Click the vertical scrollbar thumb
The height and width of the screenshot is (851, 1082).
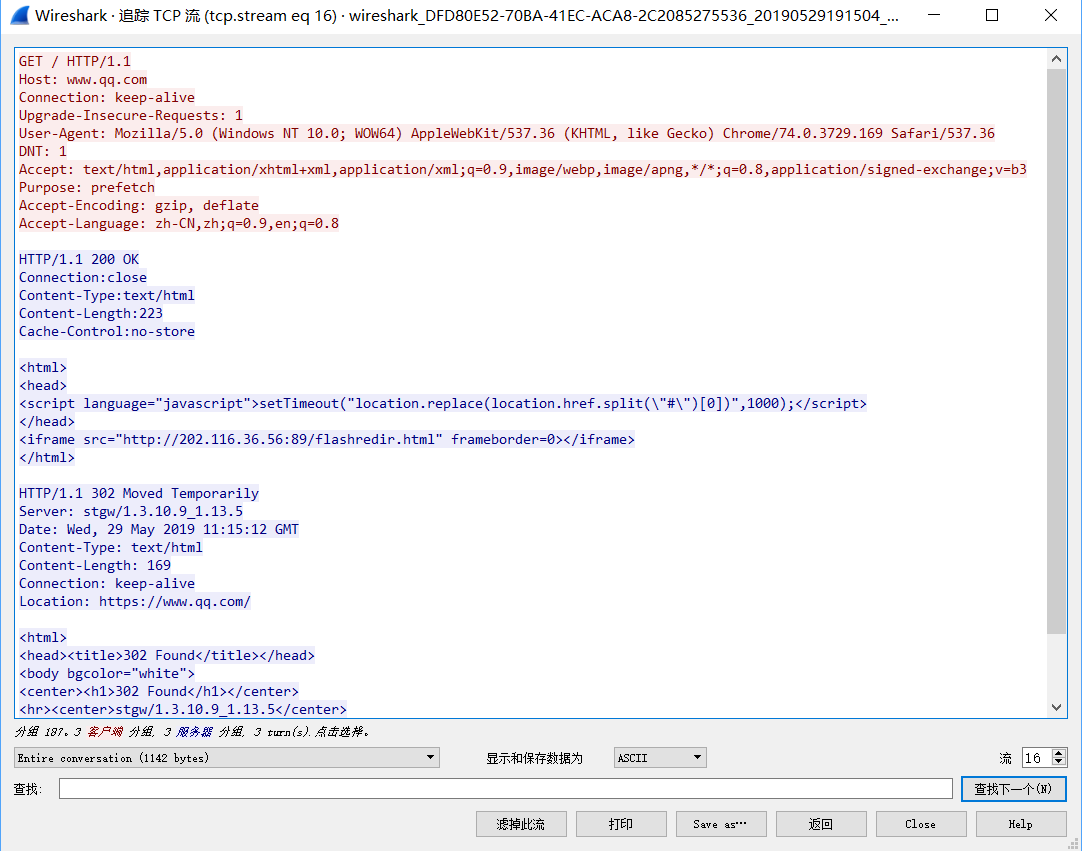[1056, 351]
